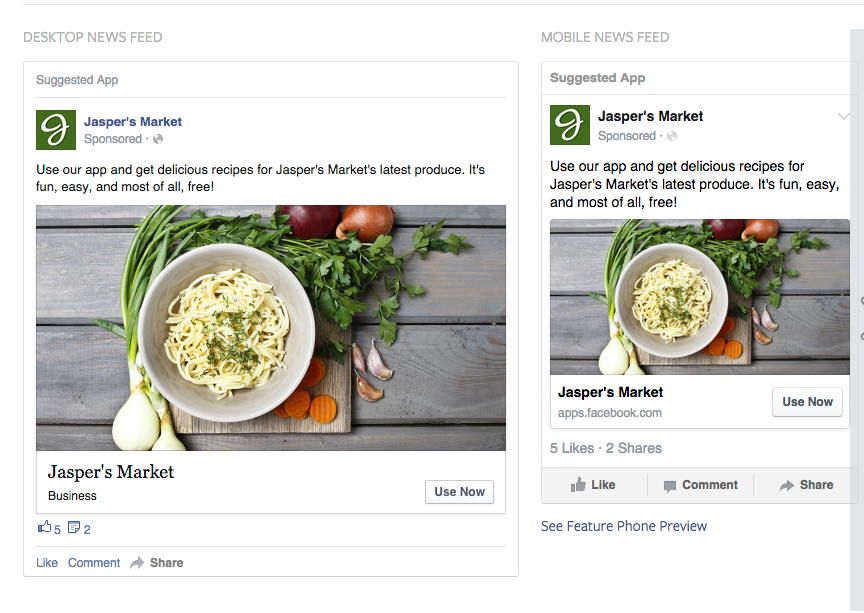Click Use Now in the mobile preview
The image size is (864, 613).
coord(807,402)
